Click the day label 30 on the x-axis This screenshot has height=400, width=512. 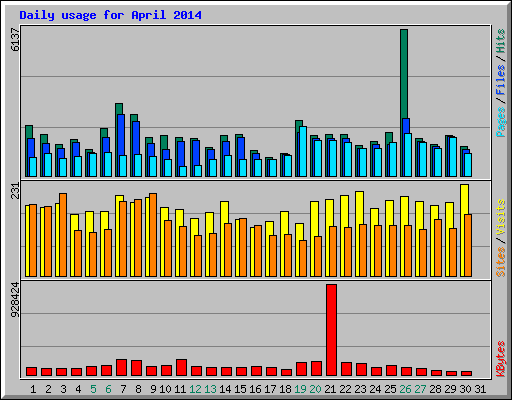point(465,389)
